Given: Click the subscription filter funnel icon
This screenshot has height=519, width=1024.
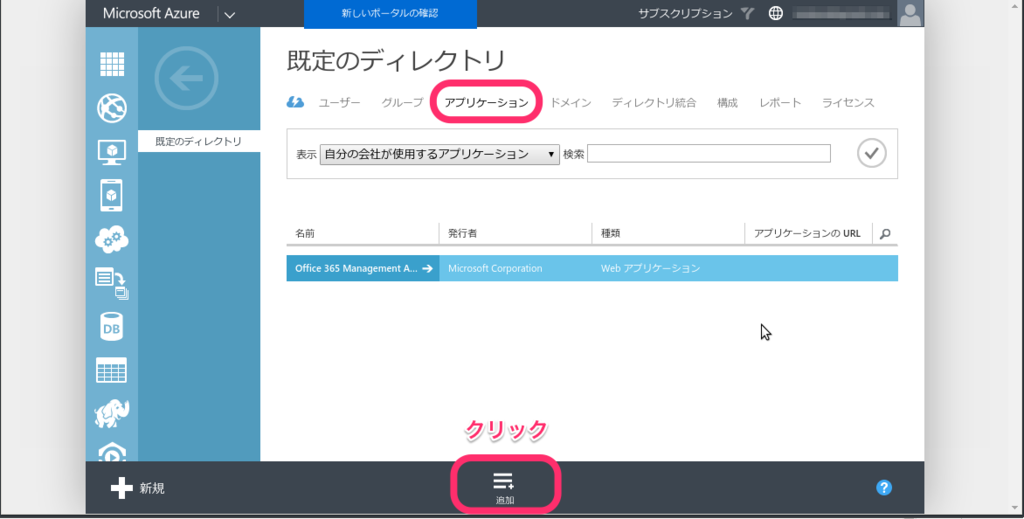Looking at the screenshot, I should tap(748, 13).
